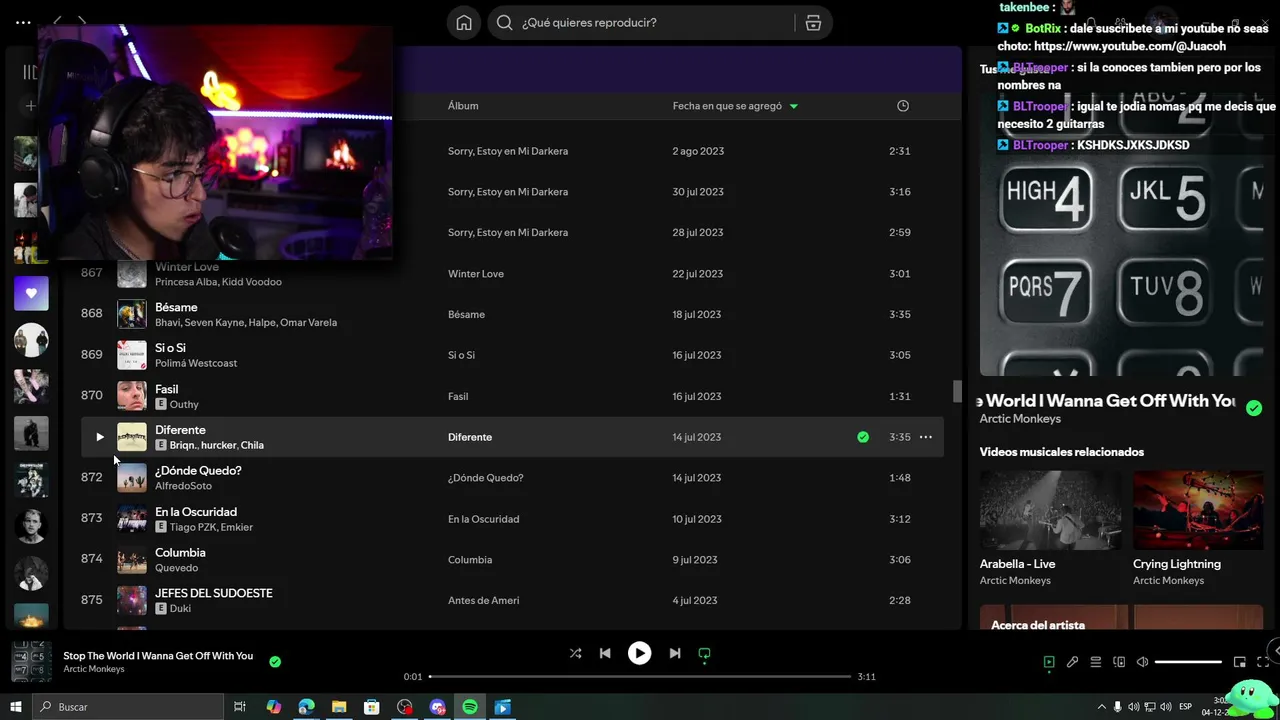Open the ¿Dónde Quedo? album cover thumbnail
The image size is (1280, 720).
132,478
